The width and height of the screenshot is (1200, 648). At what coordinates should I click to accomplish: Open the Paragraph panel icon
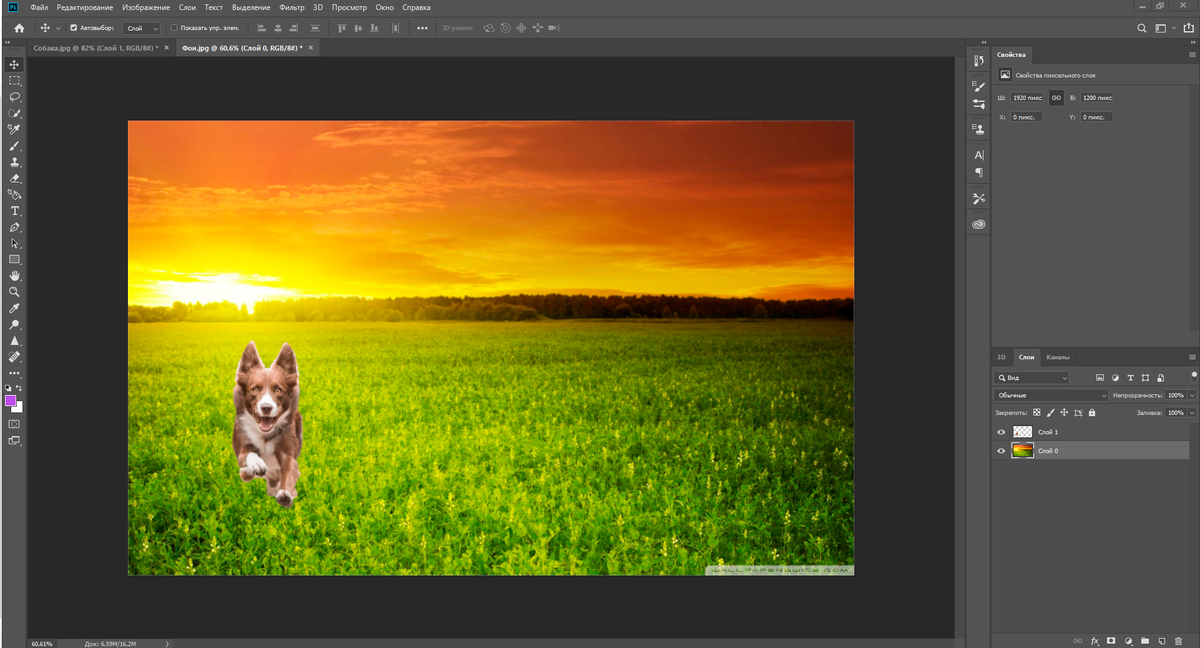978,172
